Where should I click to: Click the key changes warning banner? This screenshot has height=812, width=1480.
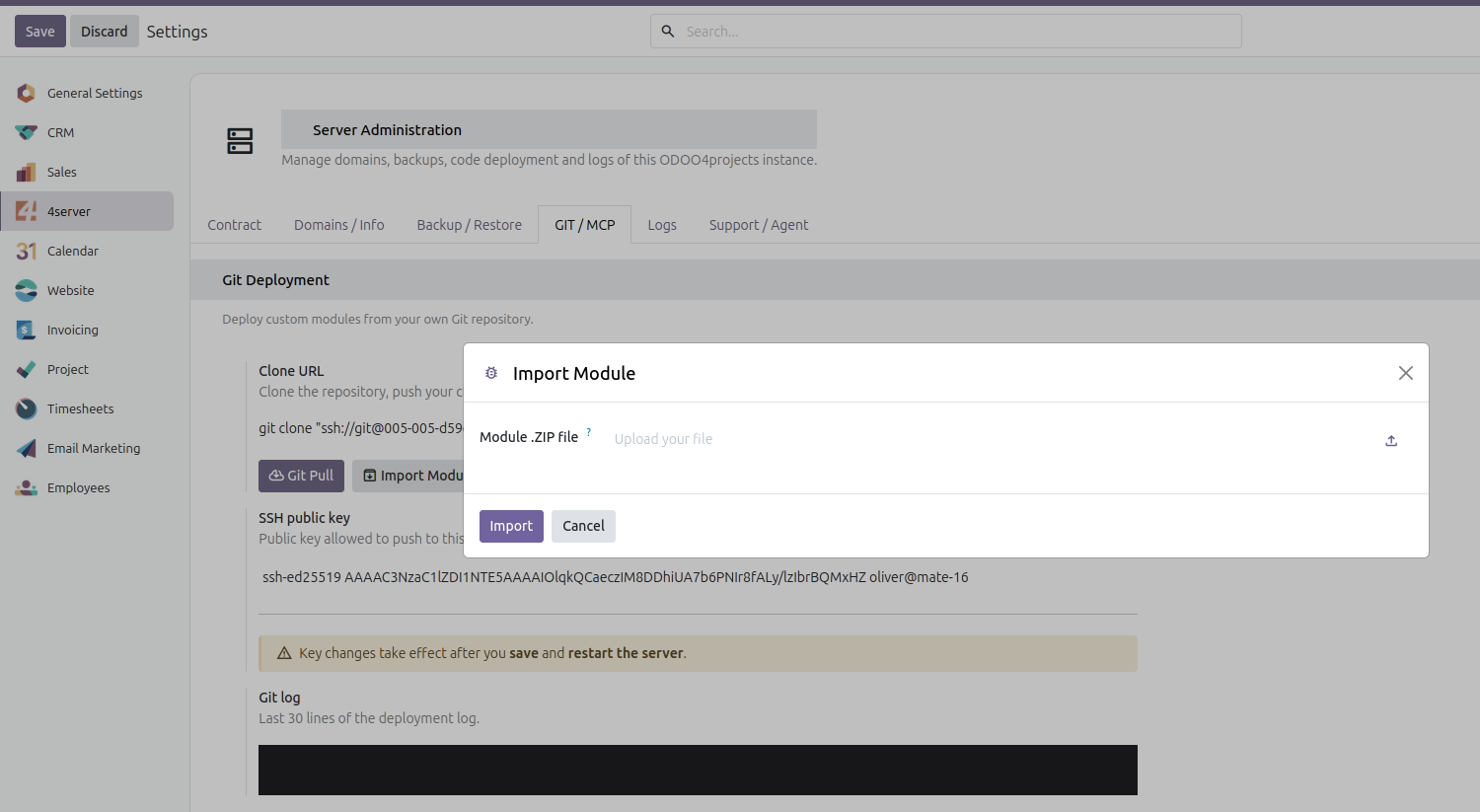click(698, 653)
